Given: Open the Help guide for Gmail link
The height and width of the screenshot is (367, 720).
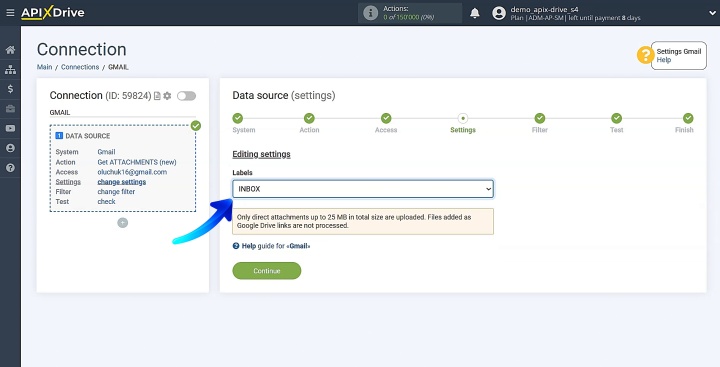Looking at the screenshot, I should coord(271,246).
